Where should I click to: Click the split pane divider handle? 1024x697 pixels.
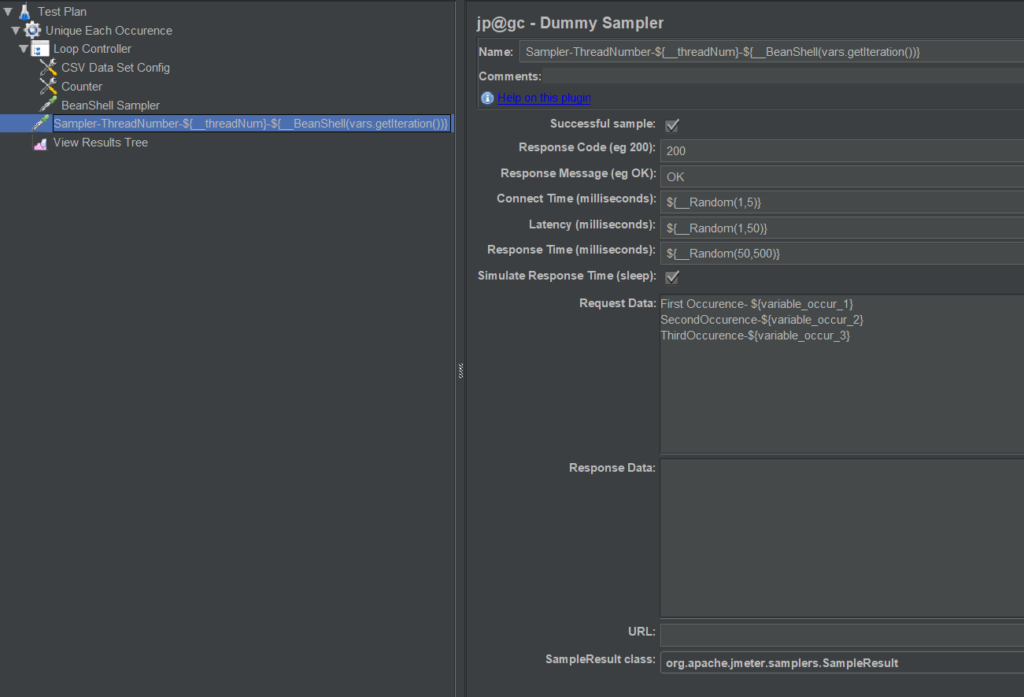point(461,370)
